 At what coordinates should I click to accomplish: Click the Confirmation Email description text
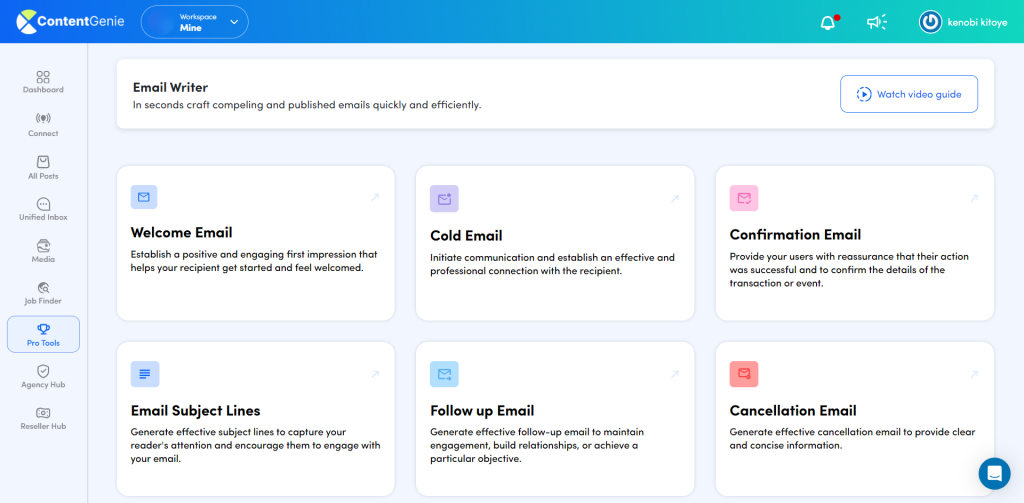(849, 269)
